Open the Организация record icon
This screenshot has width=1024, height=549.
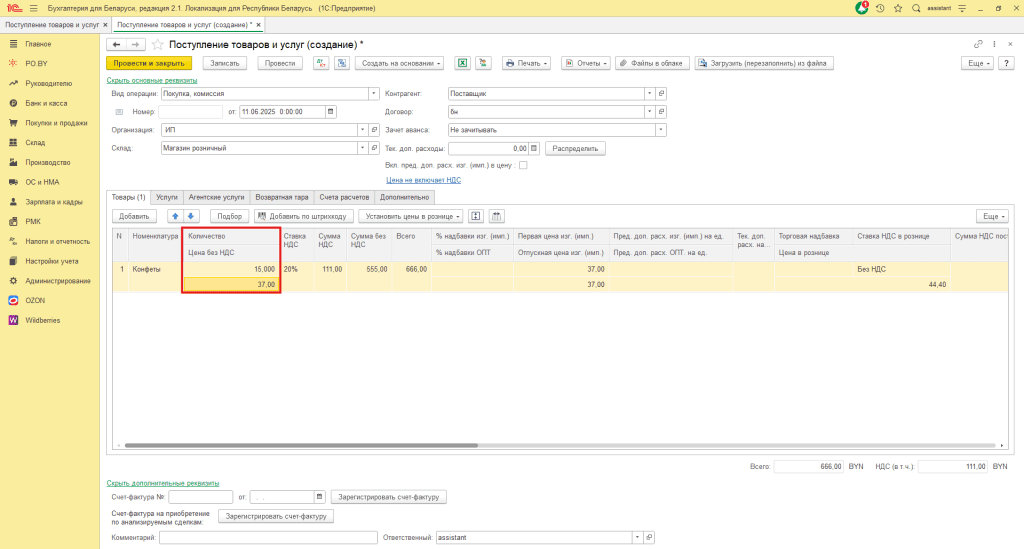(x=374, y=130)
